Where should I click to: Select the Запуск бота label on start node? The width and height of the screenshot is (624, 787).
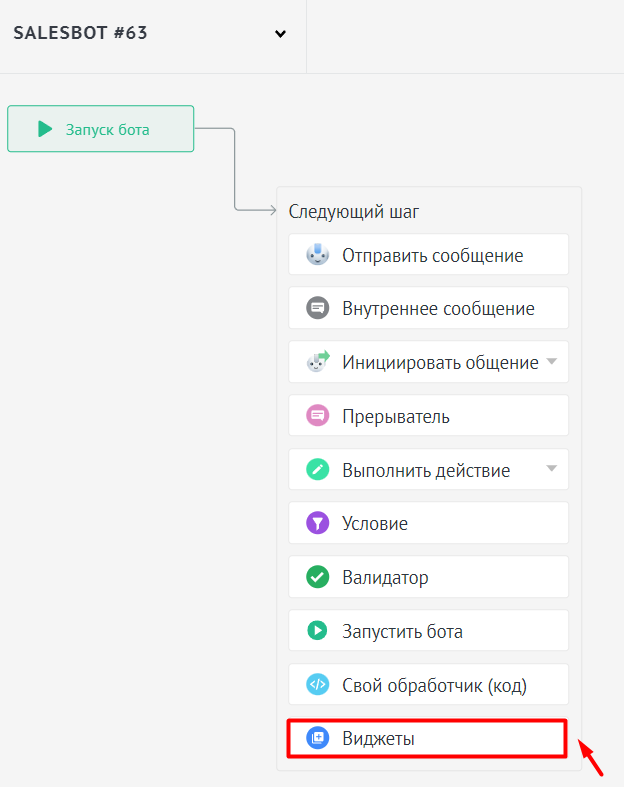point(107,129)
